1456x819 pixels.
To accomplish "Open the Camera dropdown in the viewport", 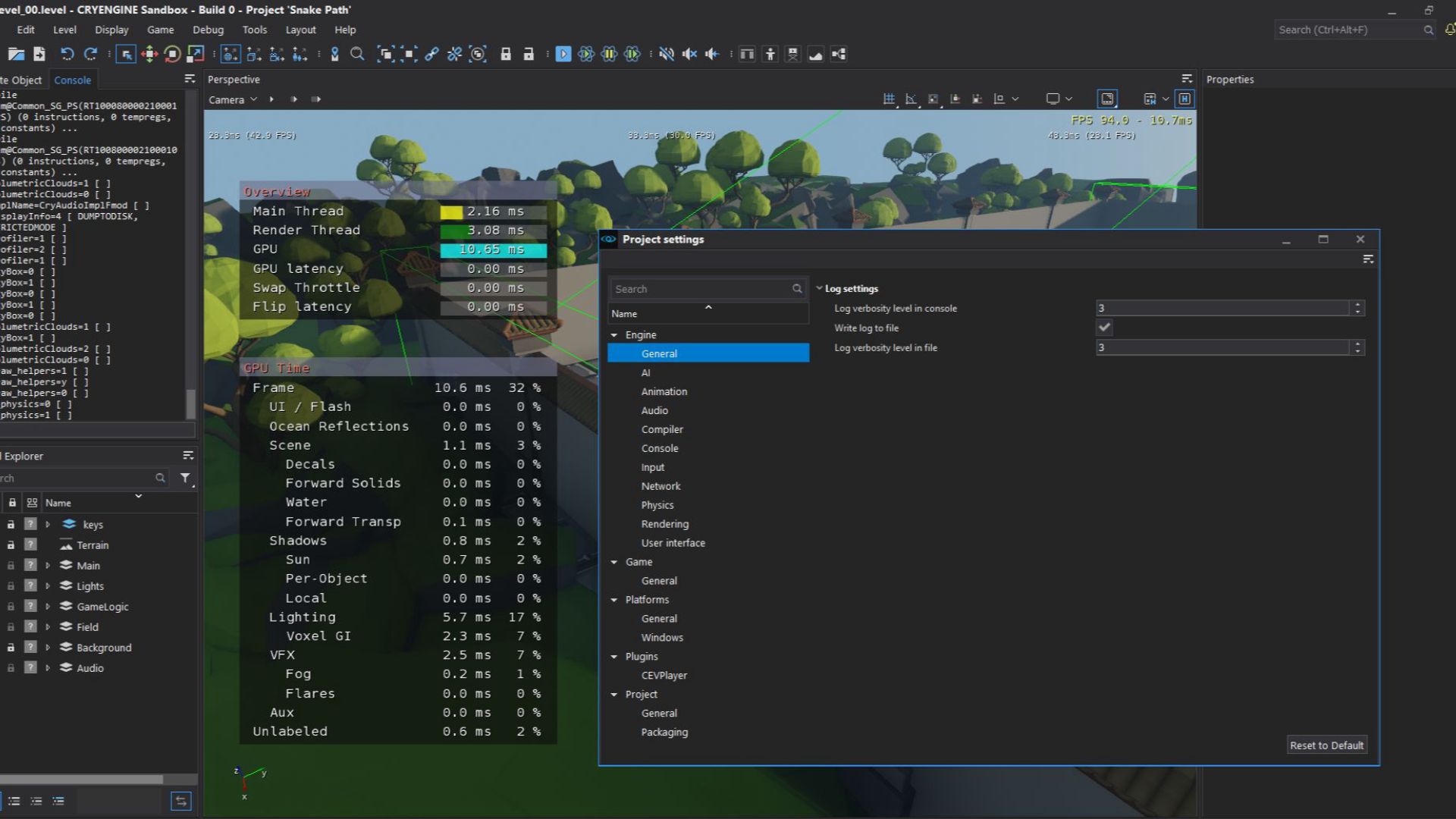I will [x=233, y=99].
